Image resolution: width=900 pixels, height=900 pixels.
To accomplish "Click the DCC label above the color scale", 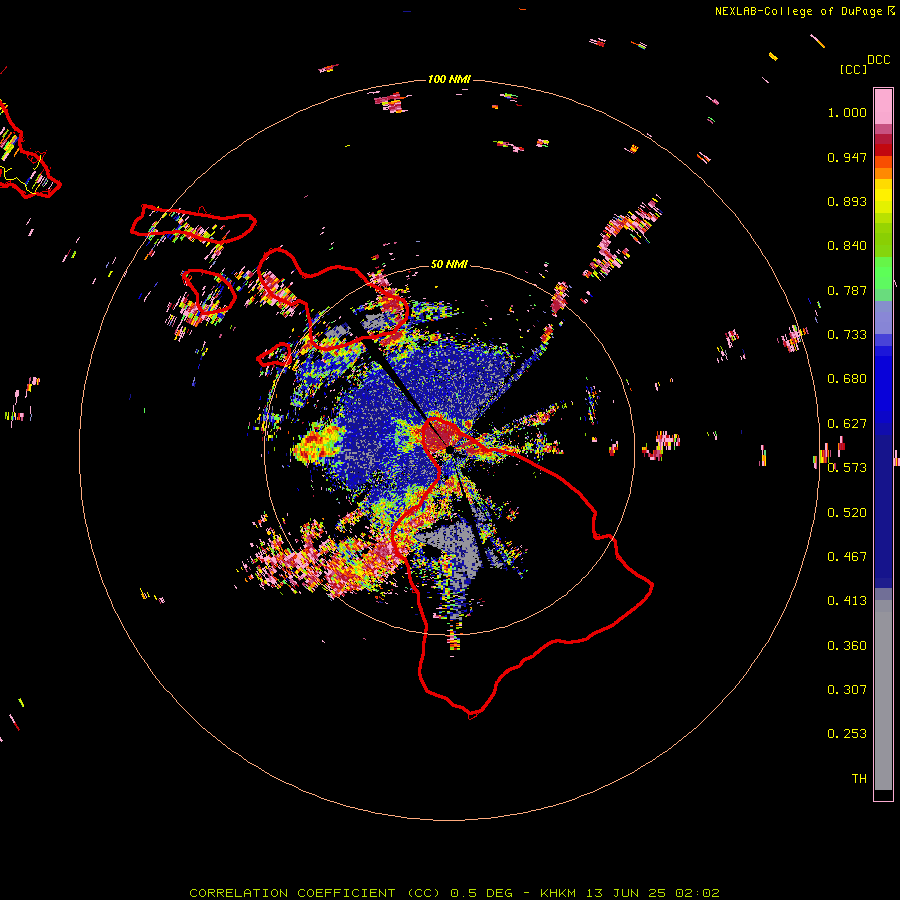I will (x=879, y=60).
